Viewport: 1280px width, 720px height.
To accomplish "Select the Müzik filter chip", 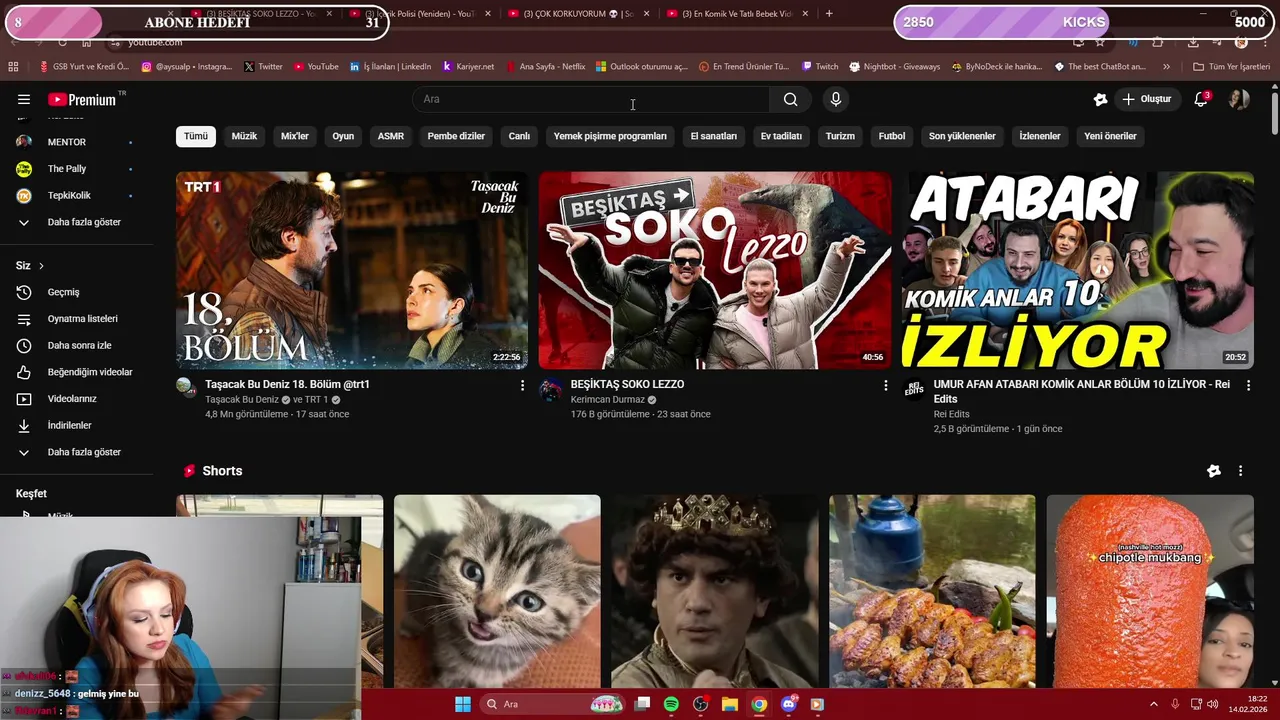I will (245, 136).
